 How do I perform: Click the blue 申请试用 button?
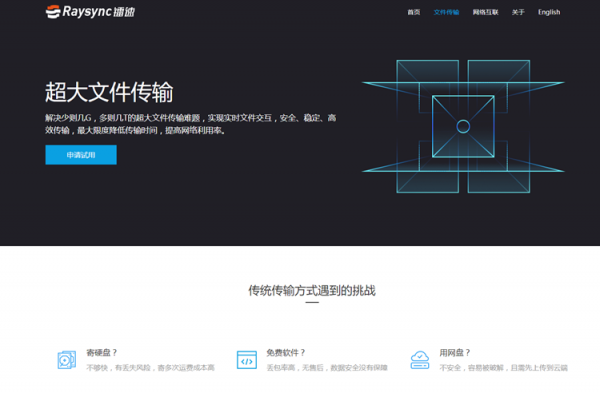click(x=81, y=155)
